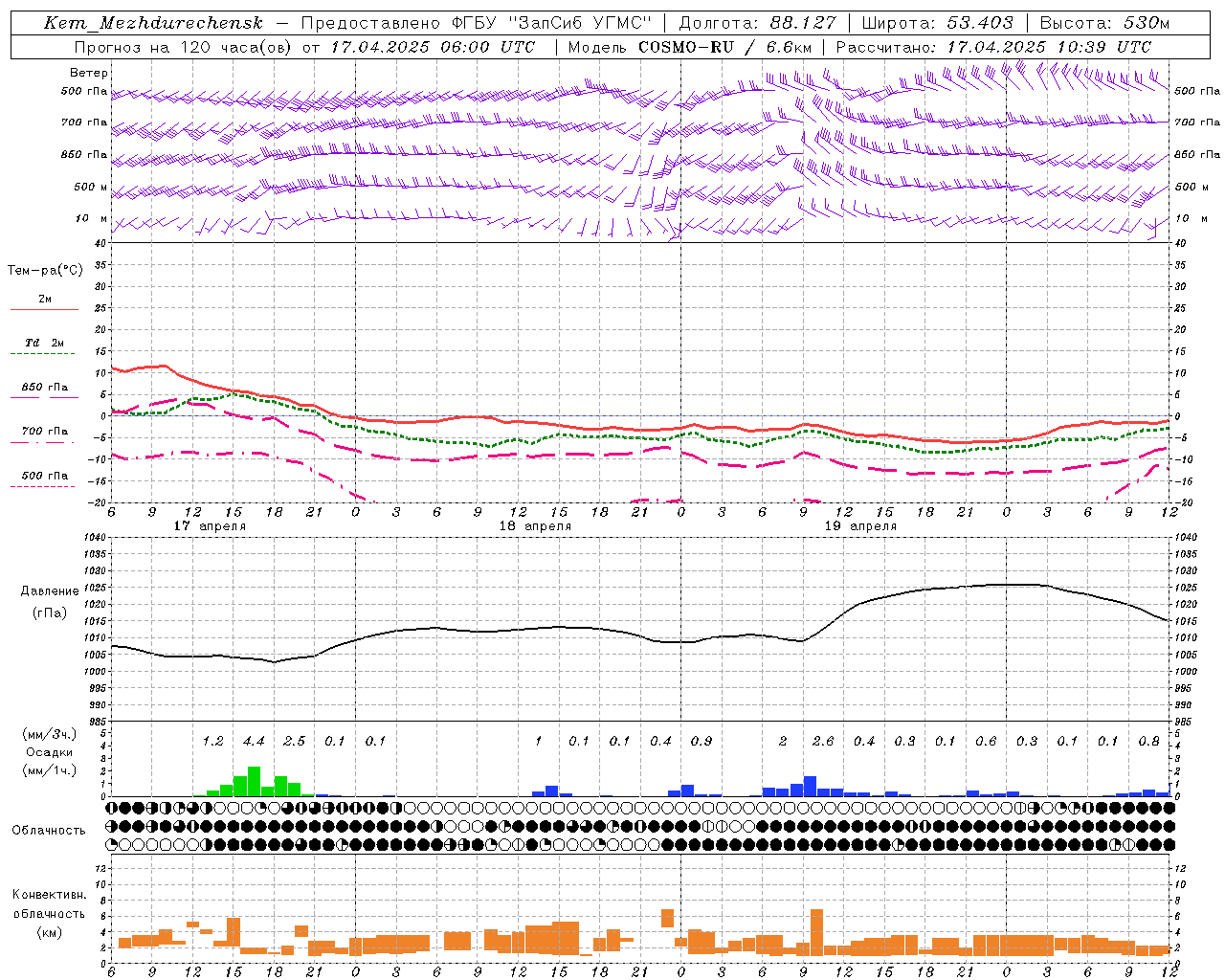Click the '0.6' precipitation value

986,742
